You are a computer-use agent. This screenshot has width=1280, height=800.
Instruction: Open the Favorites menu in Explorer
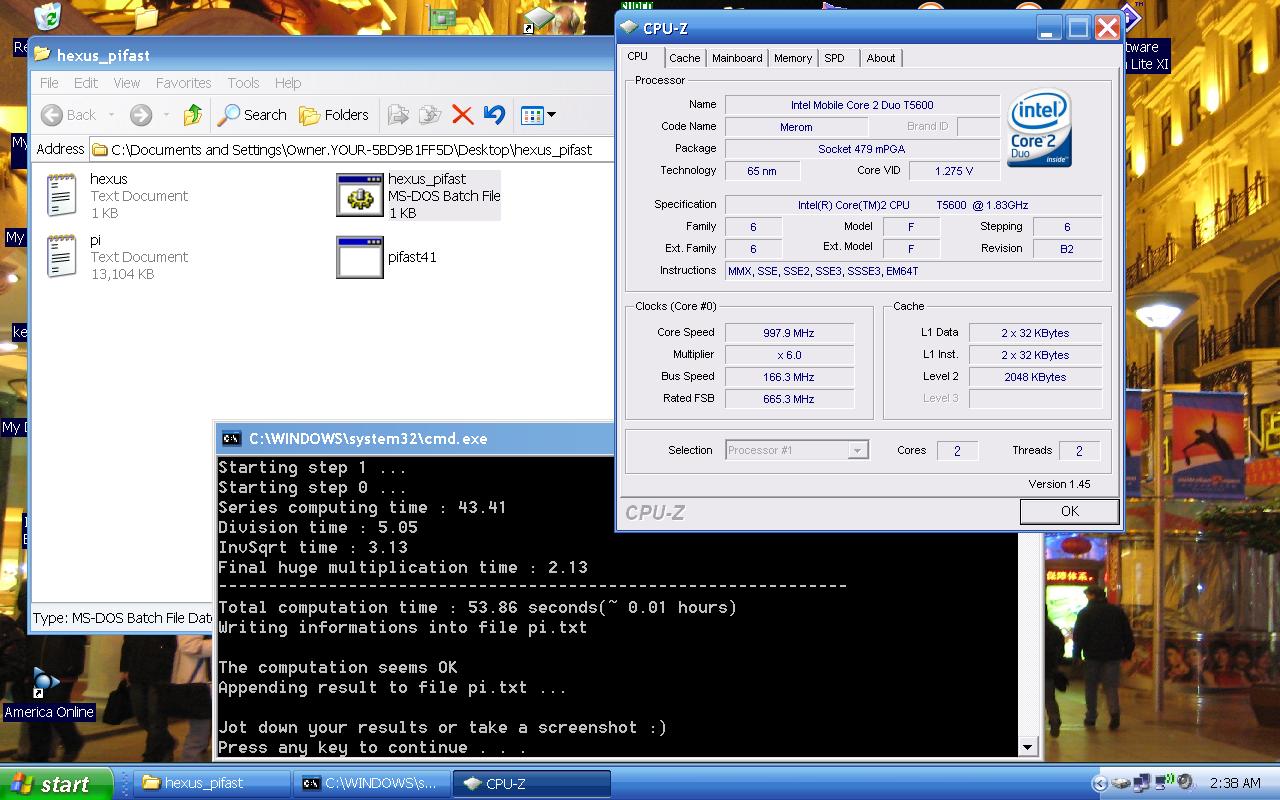(x=184, y=83)
